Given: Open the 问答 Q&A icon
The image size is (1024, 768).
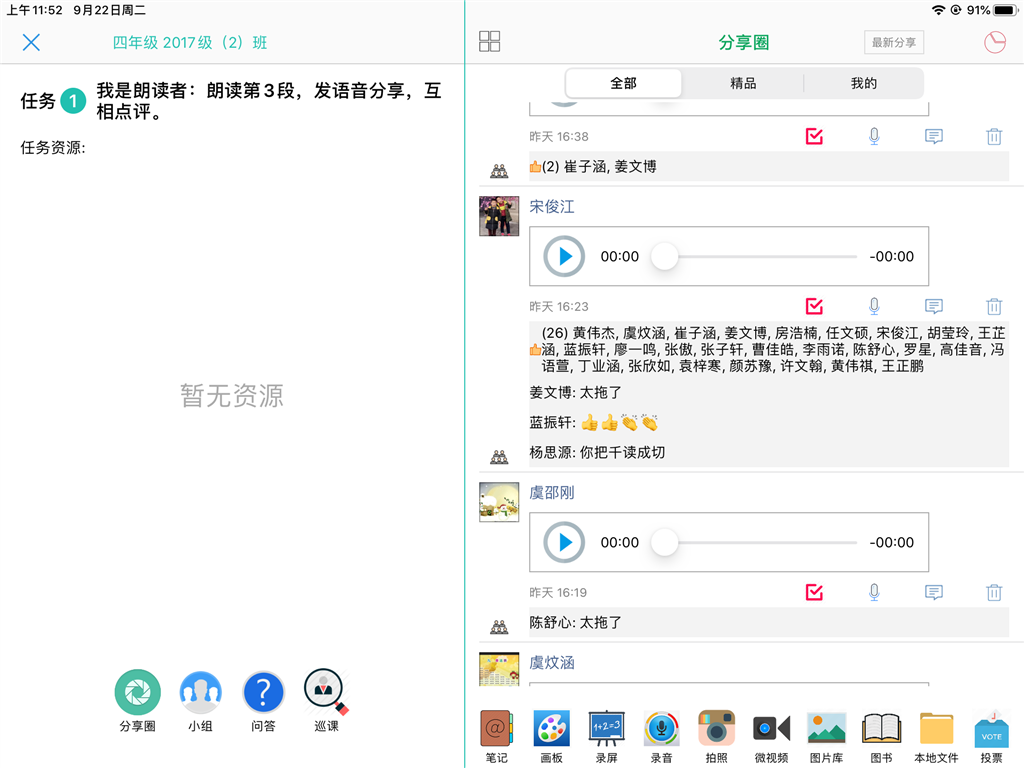Looking at the screenshot, I should coord(263,692).
